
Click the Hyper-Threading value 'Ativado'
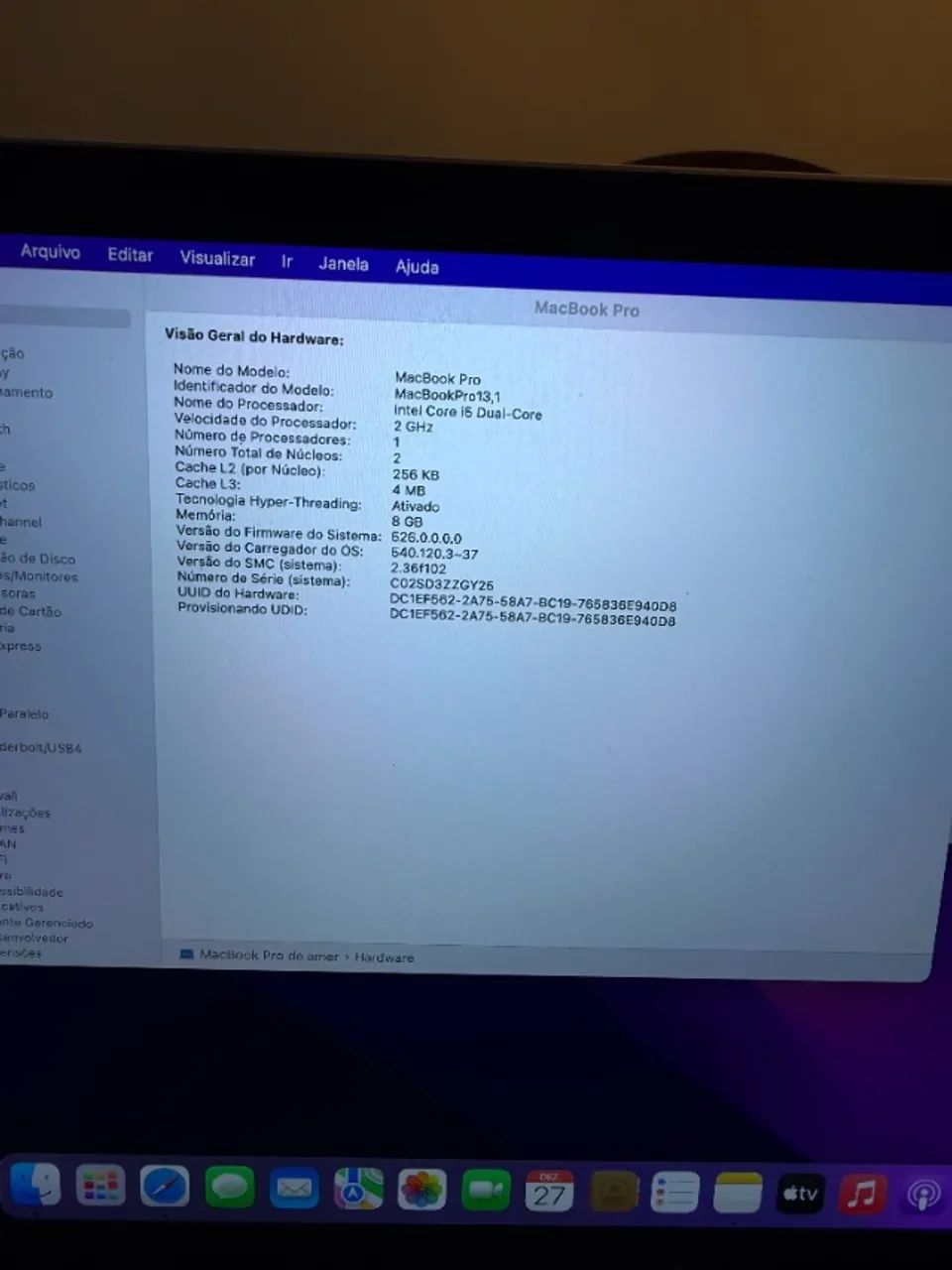(x=416, y=506)
